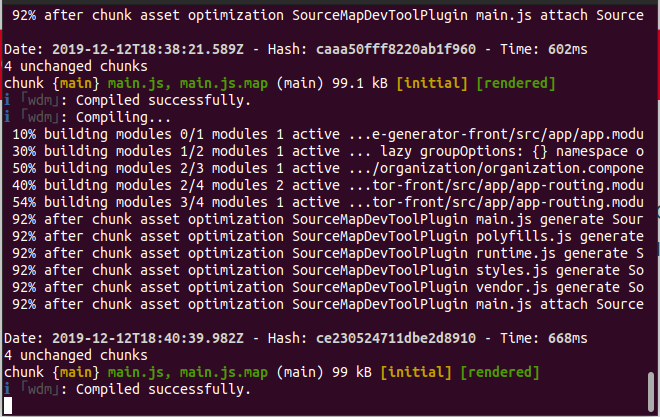The image size is (660, 417).
Task: Click the runtime.js generate line
Action: click(x=327, y=253)
